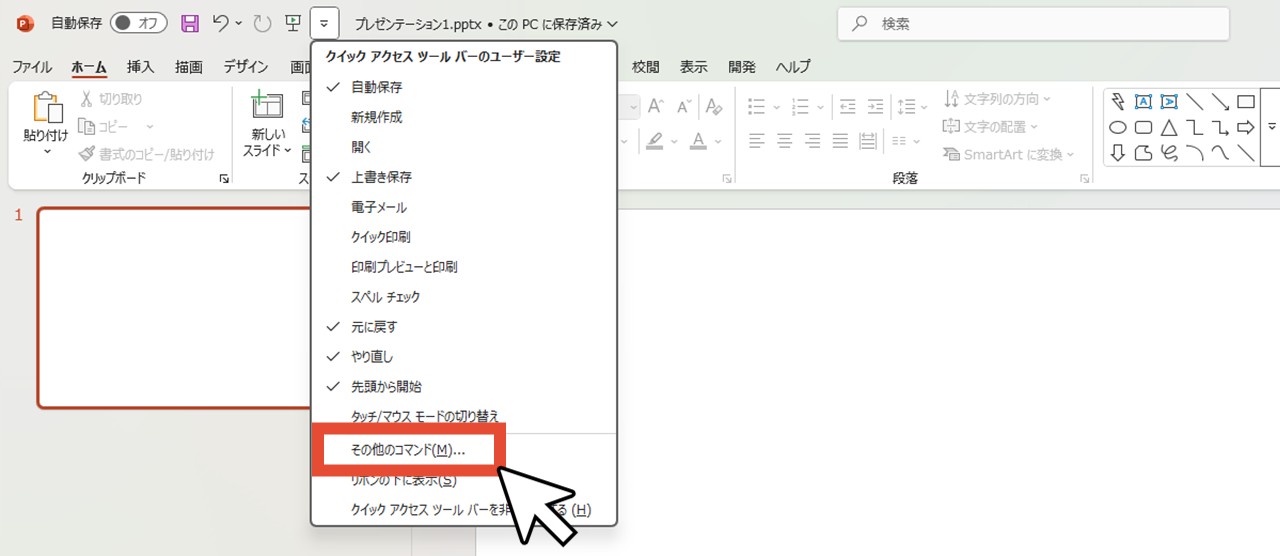Click the Redo icon in quick access toolbar
The image size is (1280, 556).
click(262, 22)
